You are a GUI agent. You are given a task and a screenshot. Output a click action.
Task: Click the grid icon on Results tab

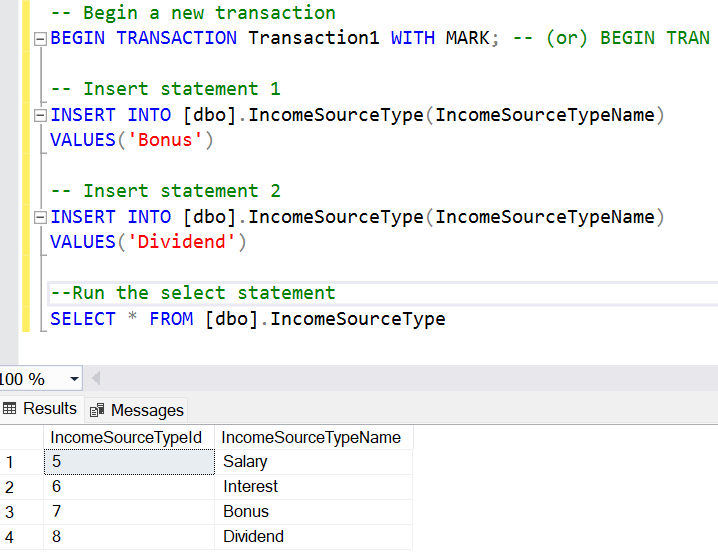(10, 409)
